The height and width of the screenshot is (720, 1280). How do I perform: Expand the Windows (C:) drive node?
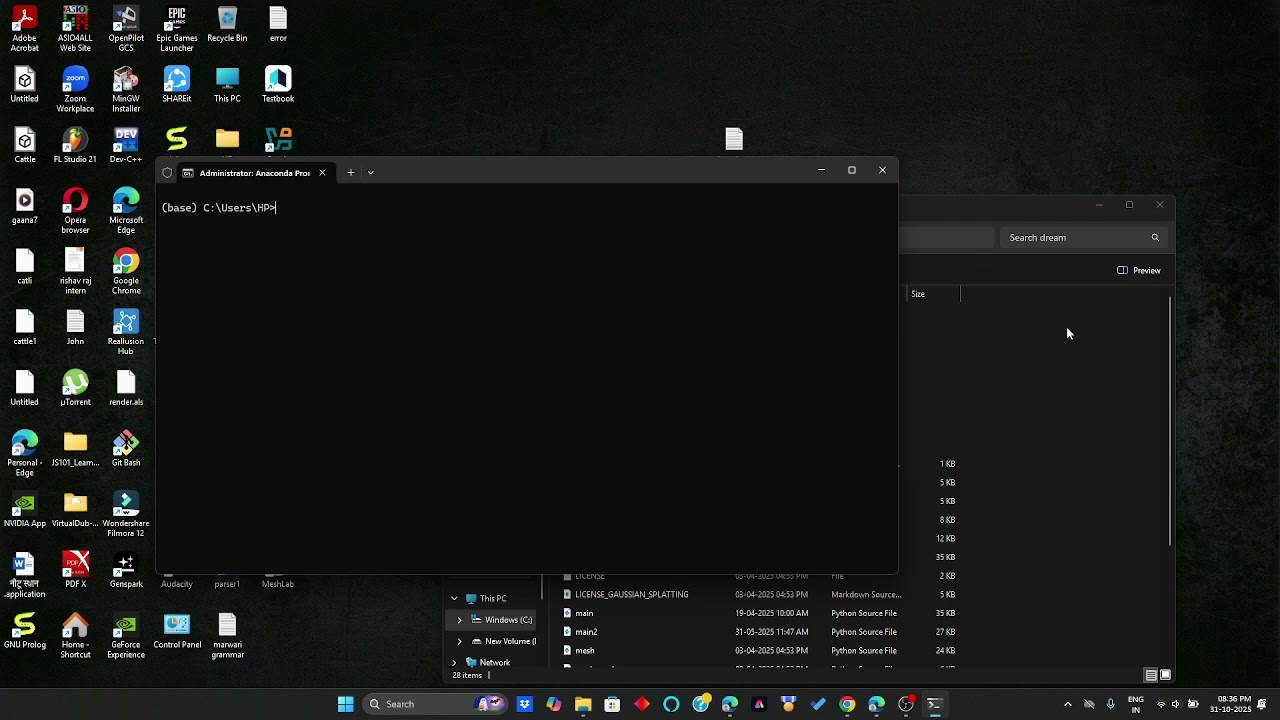tap(459, 620)
